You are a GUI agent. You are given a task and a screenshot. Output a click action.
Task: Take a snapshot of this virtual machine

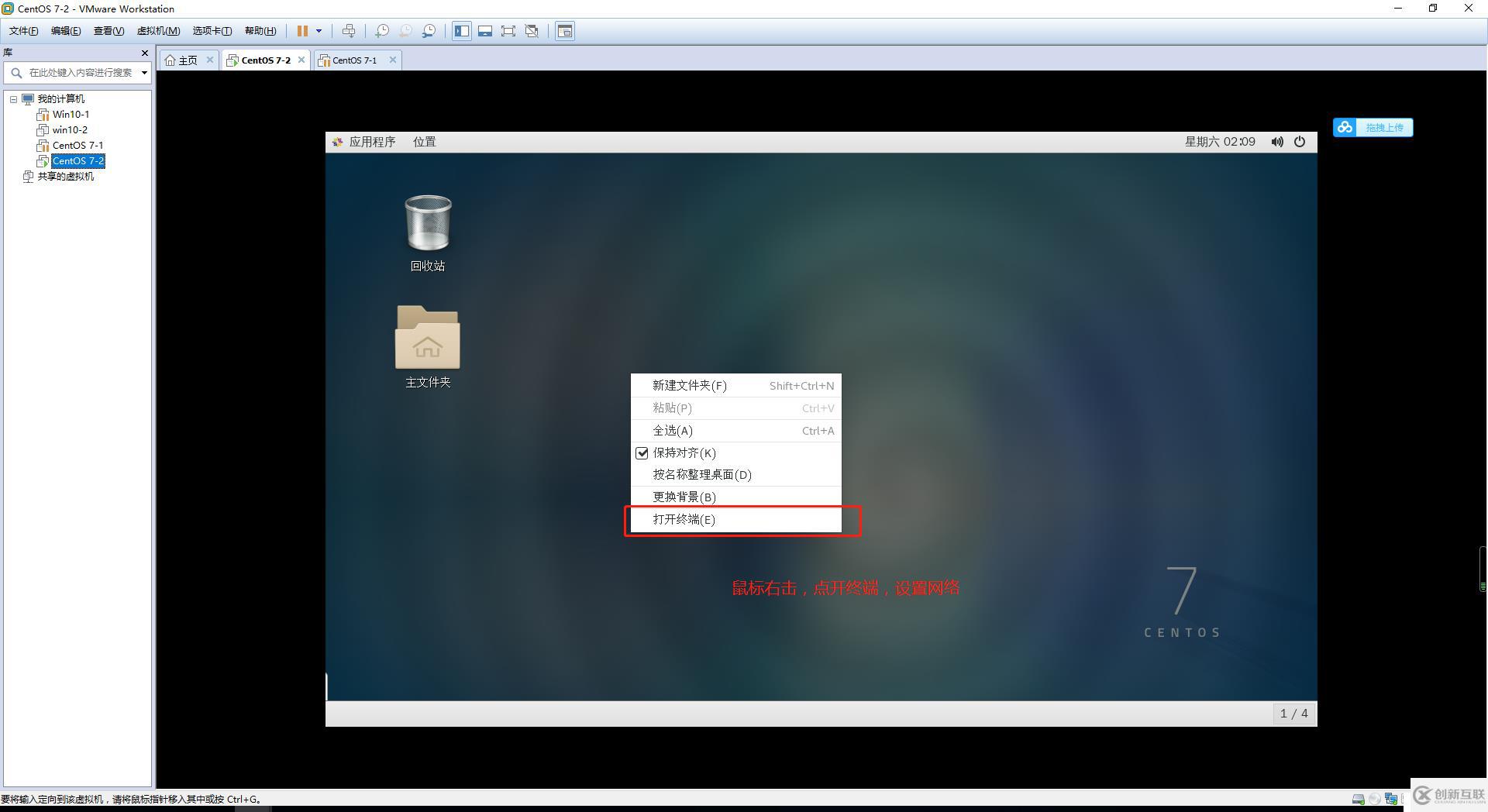point(382,31)
